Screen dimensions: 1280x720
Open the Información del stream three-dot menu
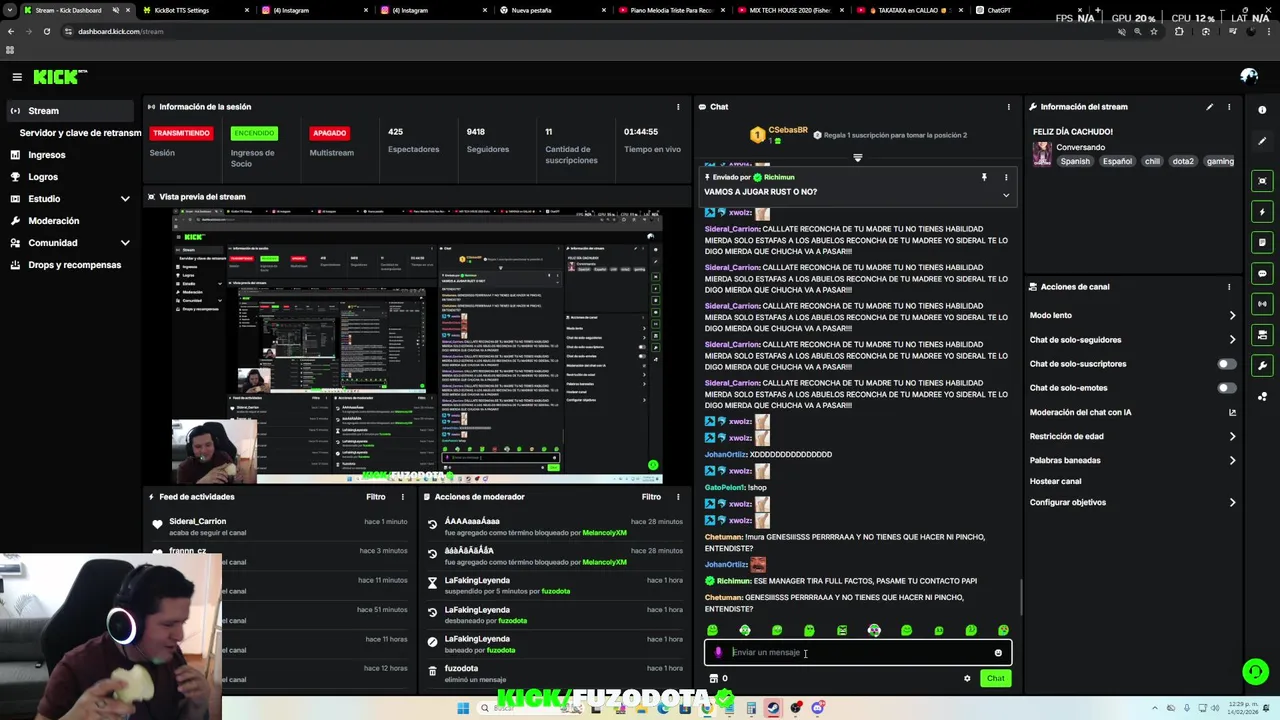(x=1229, y=107)
